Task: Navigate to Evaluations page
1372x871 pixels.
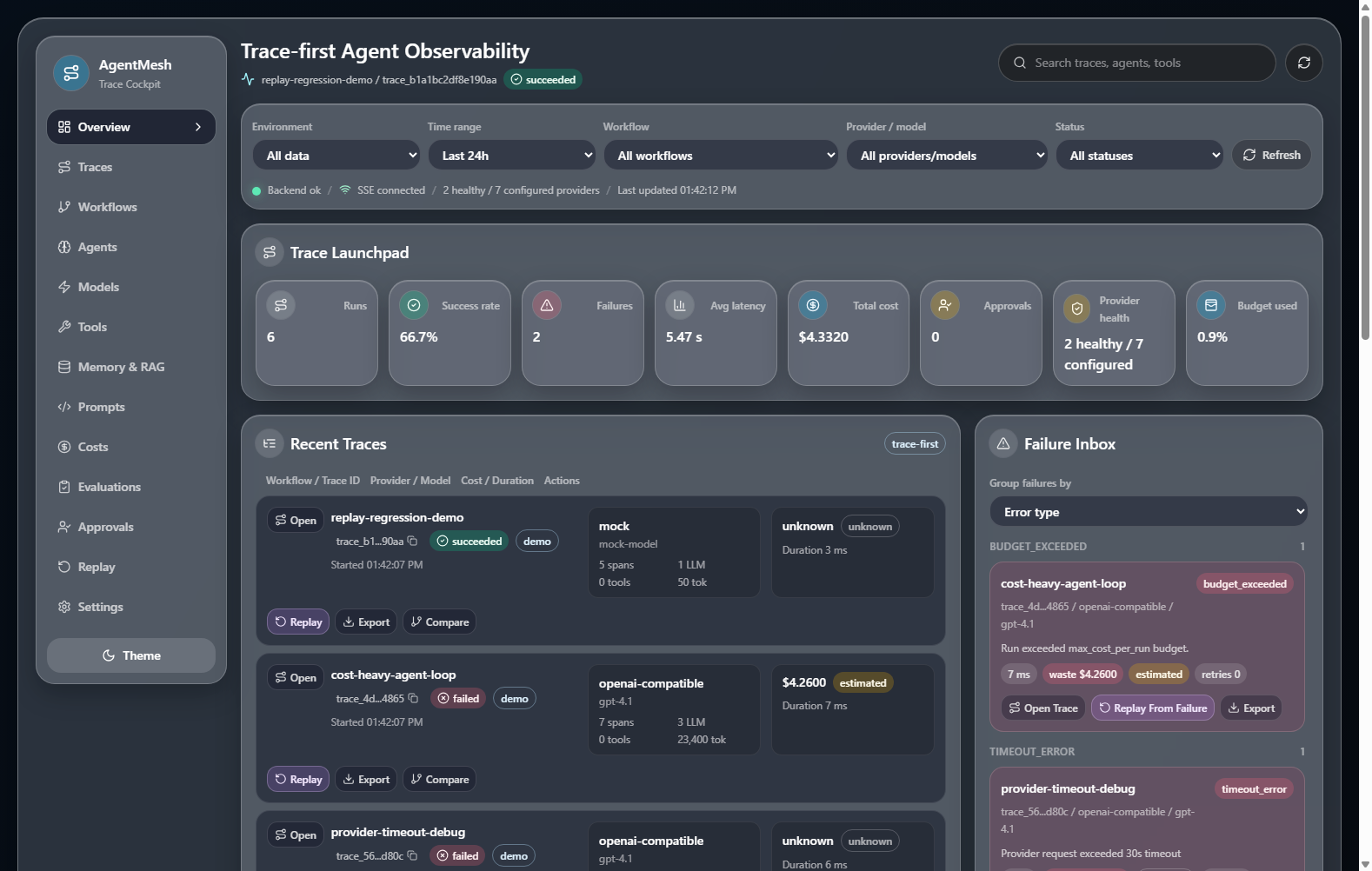Action: (x=131, y=487)
